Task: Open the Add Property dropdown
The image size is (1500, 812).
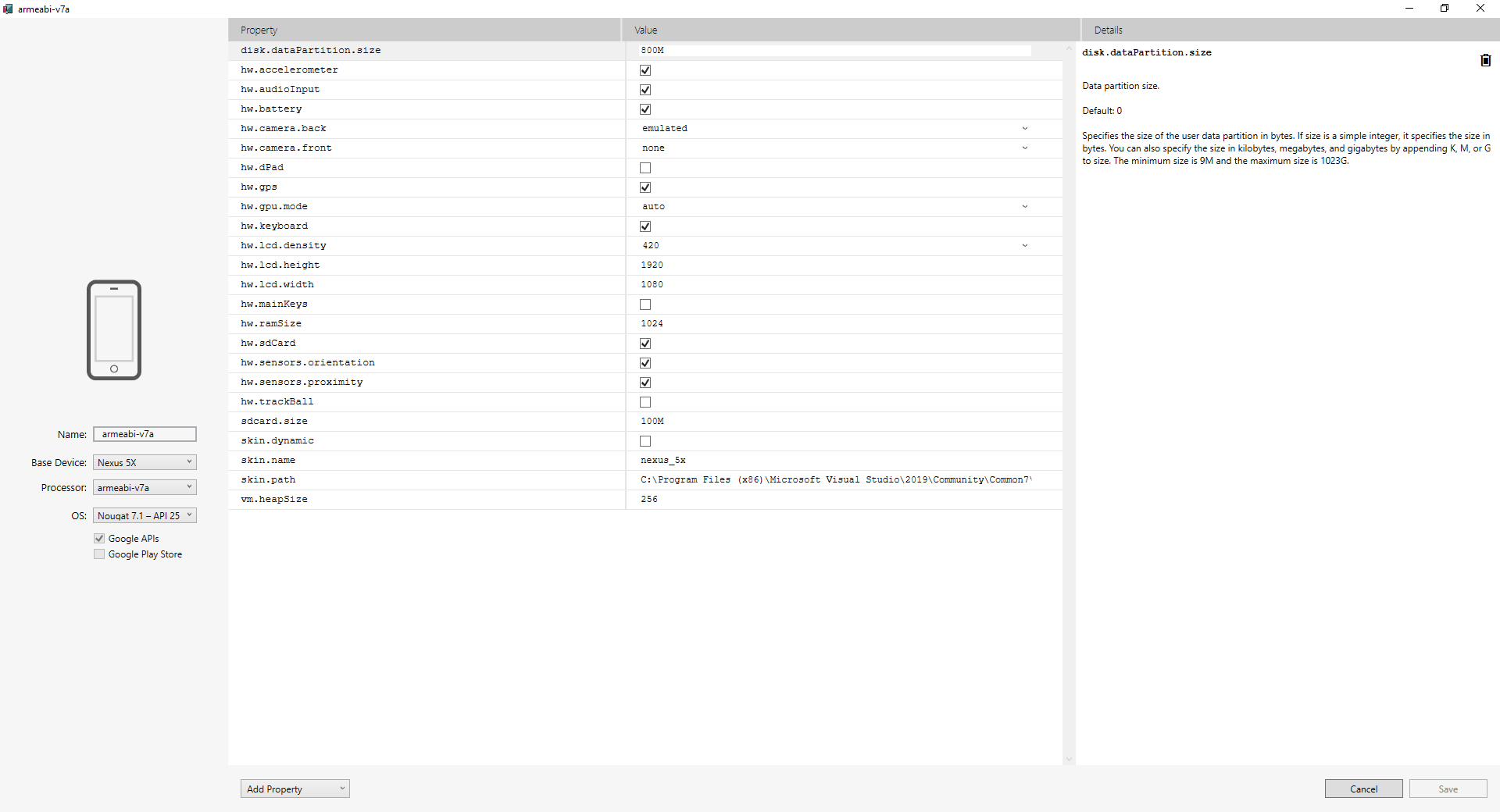Action: point(295,789)
